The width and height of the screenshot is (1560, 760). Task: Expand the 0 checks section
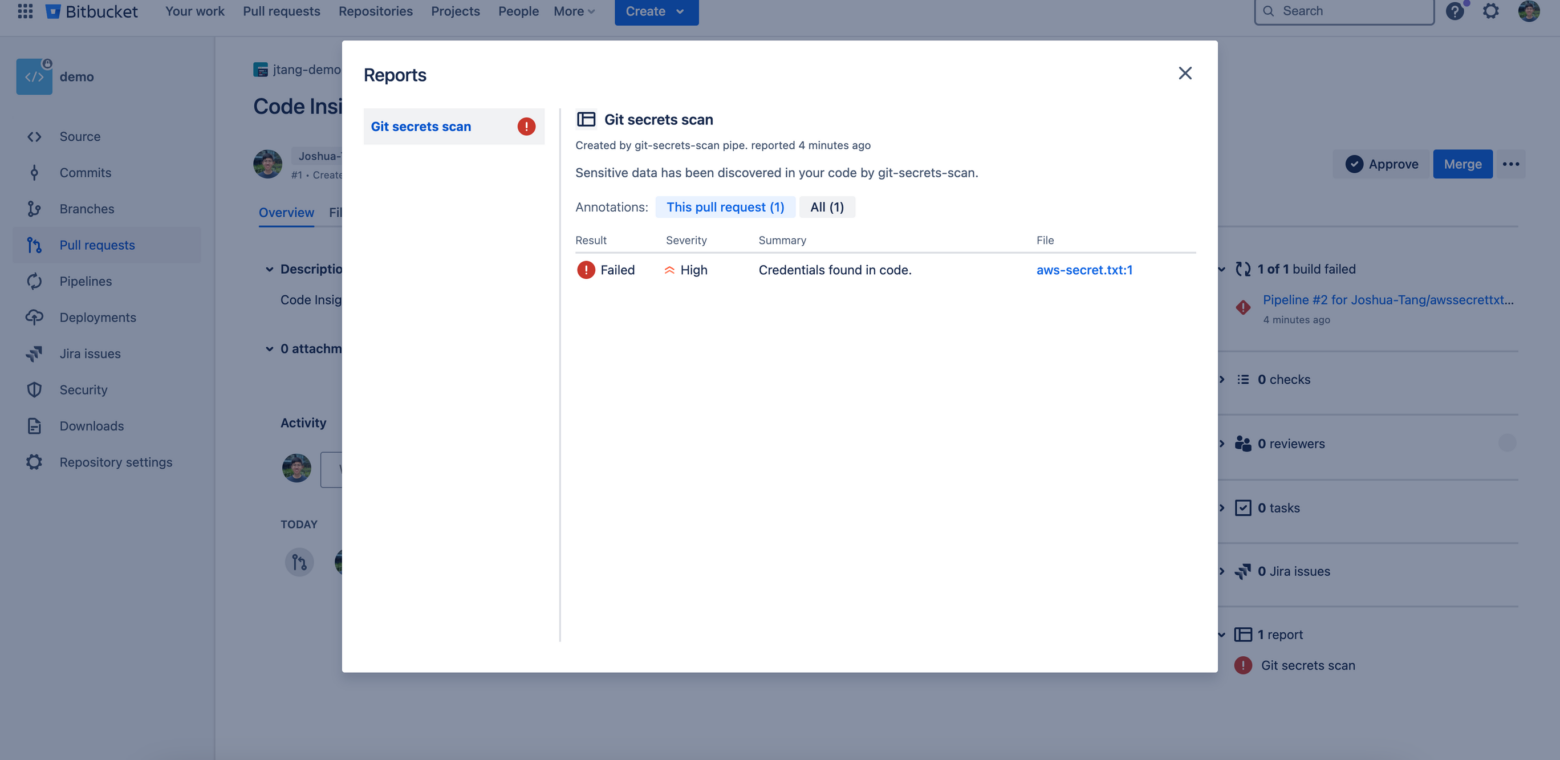(x=1222, y=380)
